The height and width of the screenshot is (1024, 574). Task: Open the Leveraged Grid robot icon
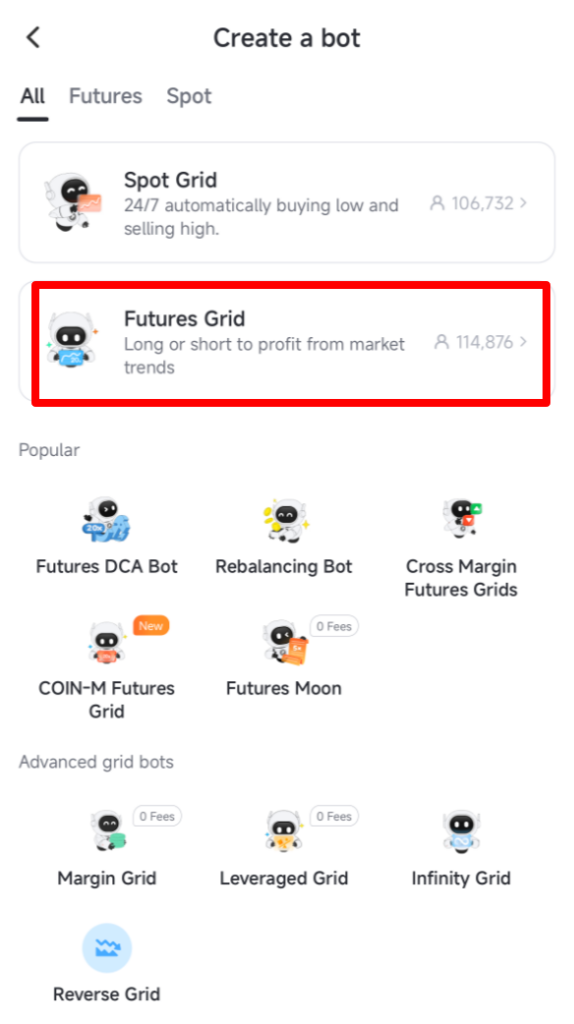click(284, 831)
